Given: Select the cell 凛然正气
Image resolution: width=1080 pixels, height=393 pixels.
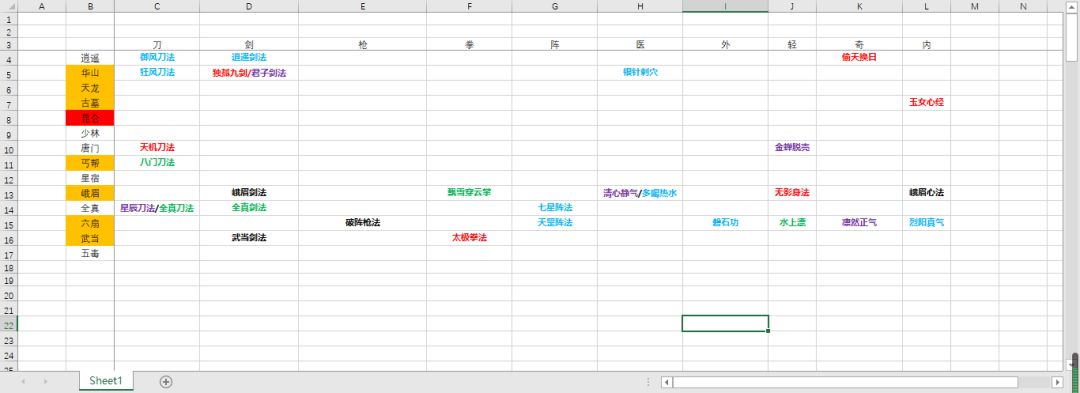Looking at the screenshot, I should pyautogui.click(x=860, y=223).
